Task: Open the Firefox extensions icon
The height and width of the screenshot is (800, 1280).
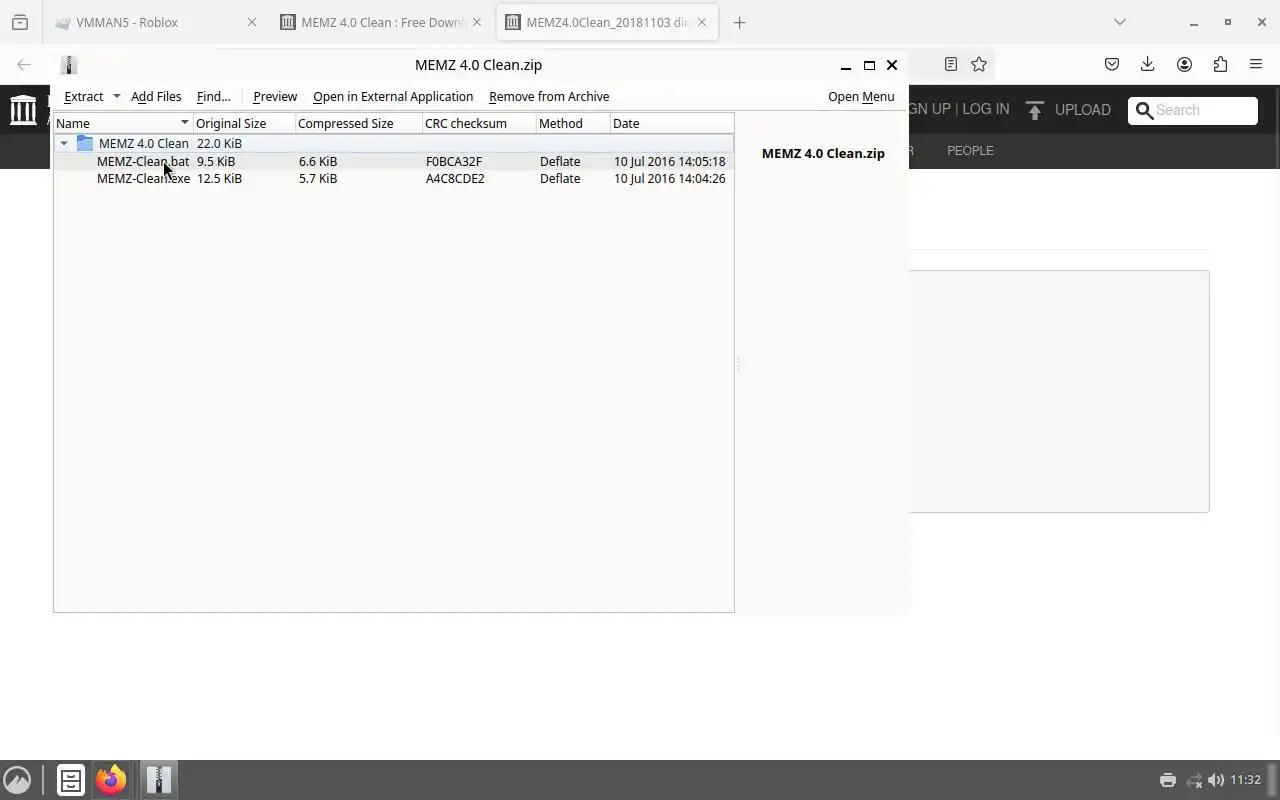Action: pyautogui.click(x=1220, y=64)
